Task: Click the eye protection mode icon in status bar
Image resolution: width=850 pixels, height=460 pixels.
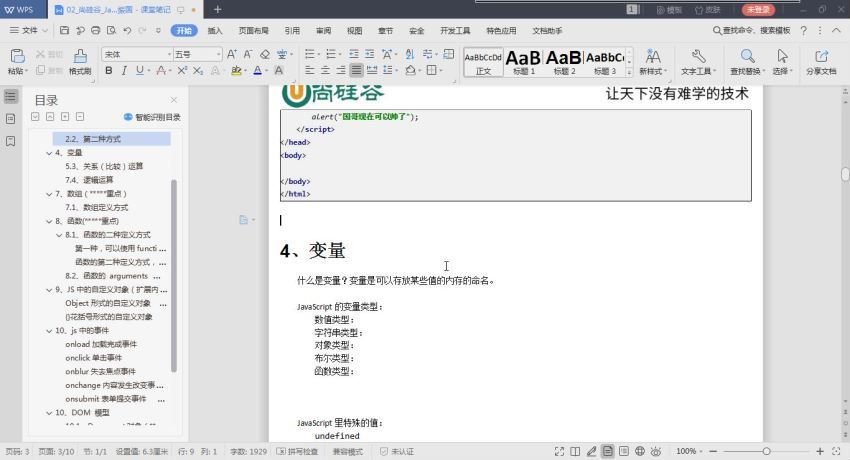Action: [x=656, y=451]
